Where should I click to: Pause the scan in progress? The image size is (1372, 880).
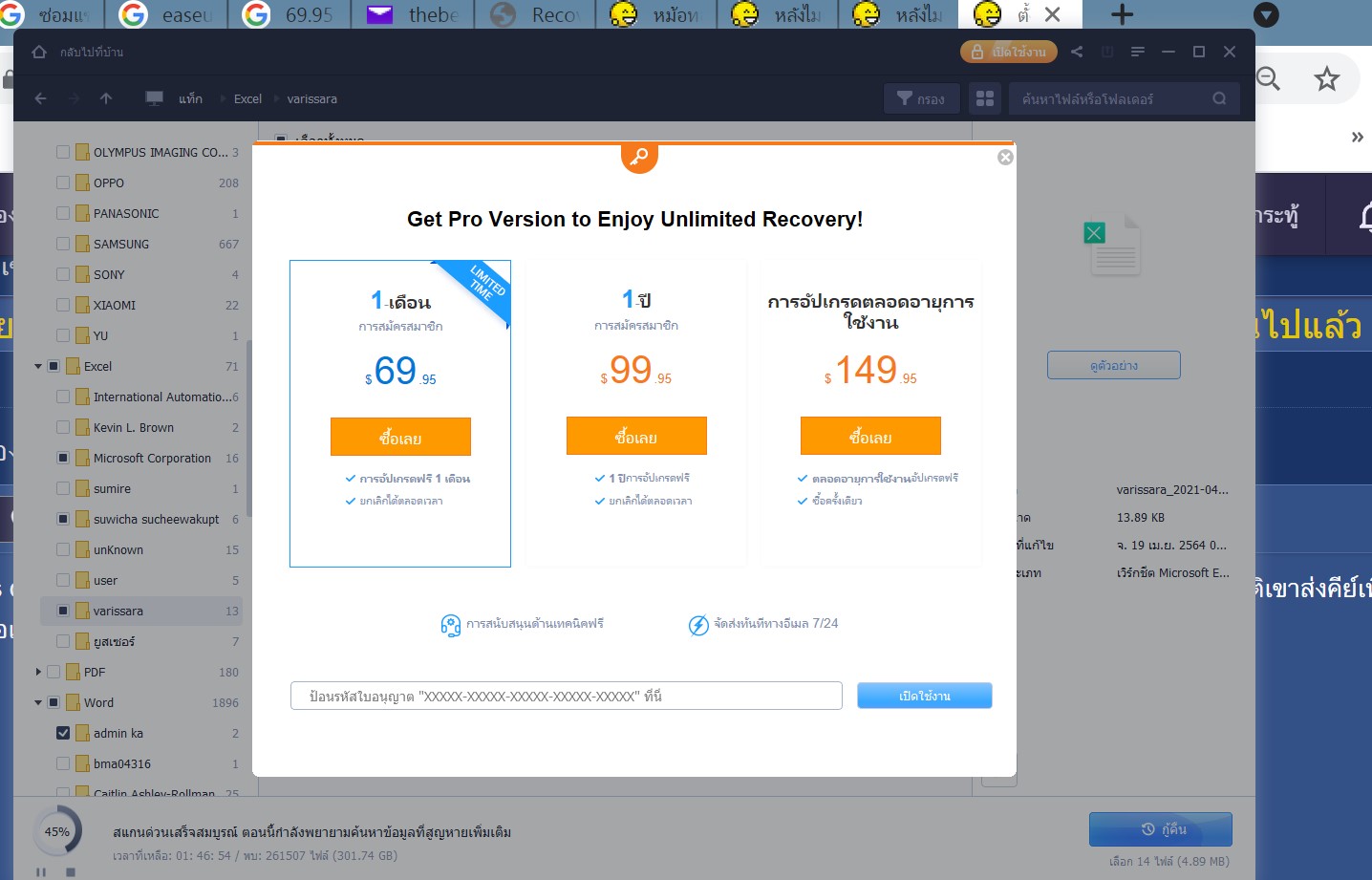pos(41,871)
